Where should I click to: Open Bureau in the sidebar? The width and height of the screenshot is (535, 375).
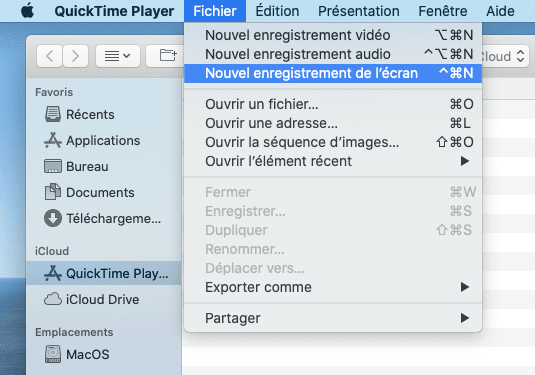[x=104, y=167]
